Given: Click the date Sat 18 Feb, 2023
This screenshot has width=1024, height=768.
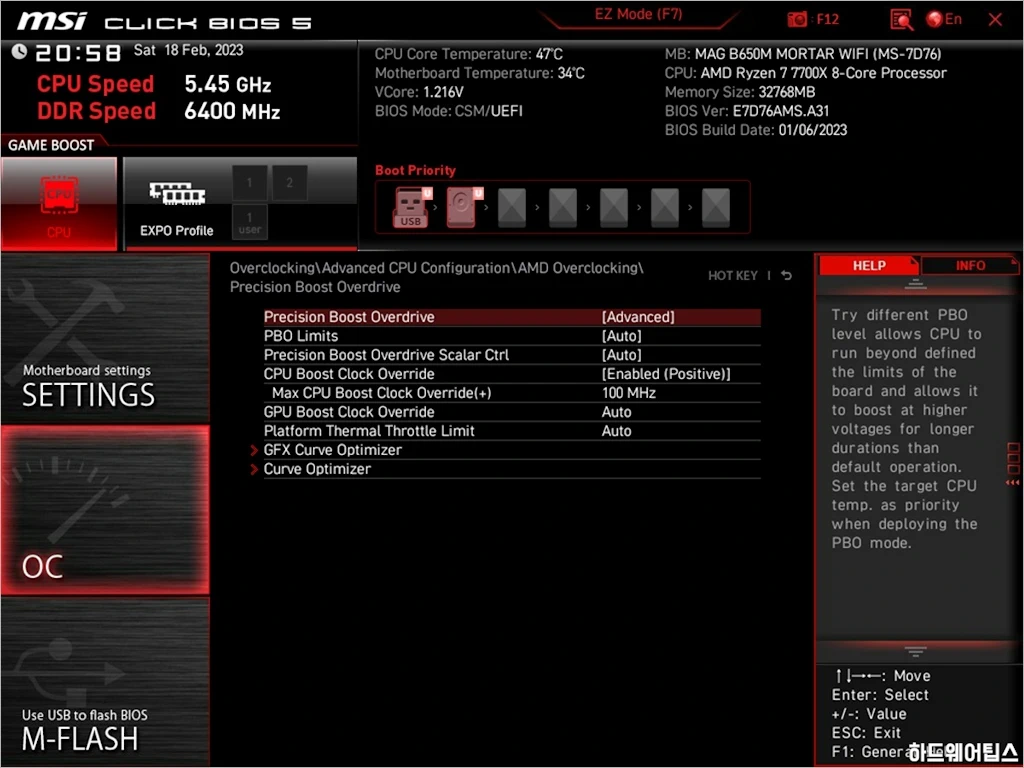Looking at the screenshot, I should (x=188, y=50).
